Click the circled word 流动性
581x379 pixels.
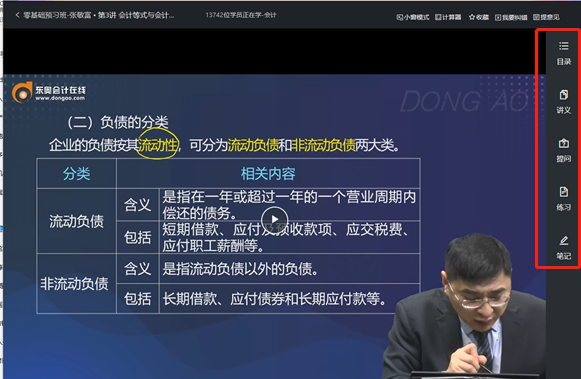point(157,145)
